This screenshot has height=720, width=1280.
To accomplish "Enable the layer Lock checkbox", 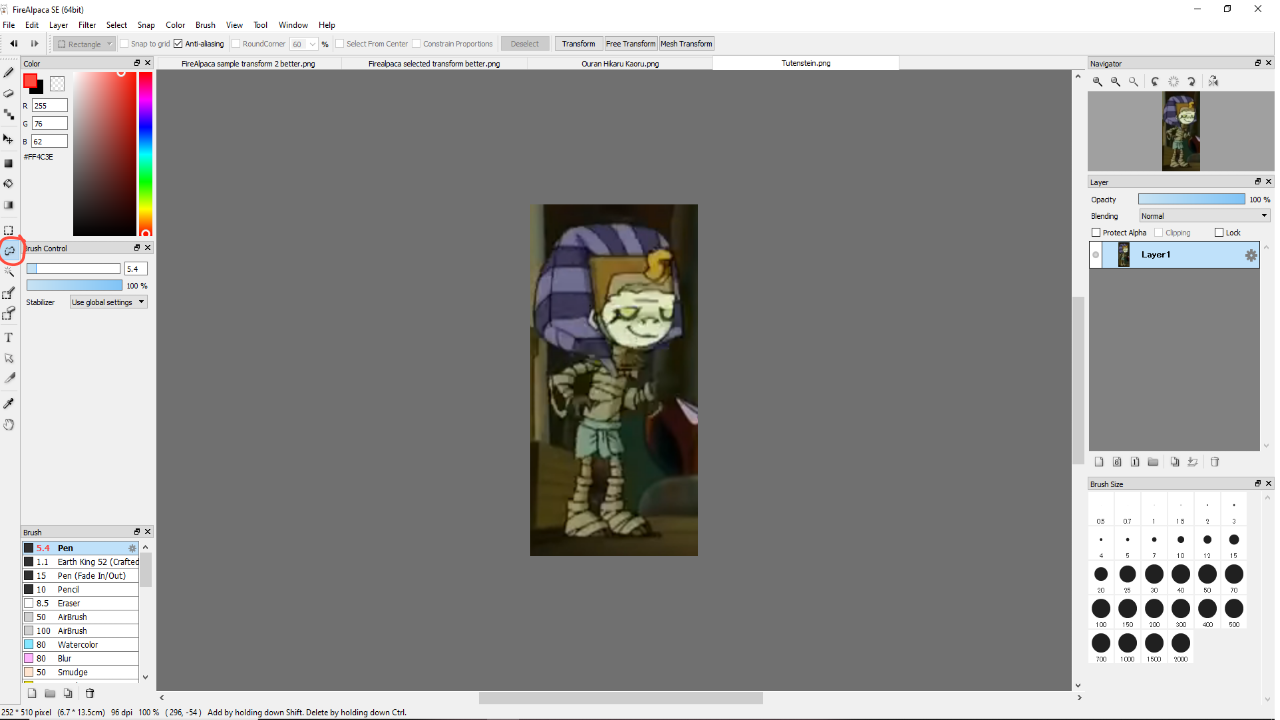I will tap(1219, 233).
